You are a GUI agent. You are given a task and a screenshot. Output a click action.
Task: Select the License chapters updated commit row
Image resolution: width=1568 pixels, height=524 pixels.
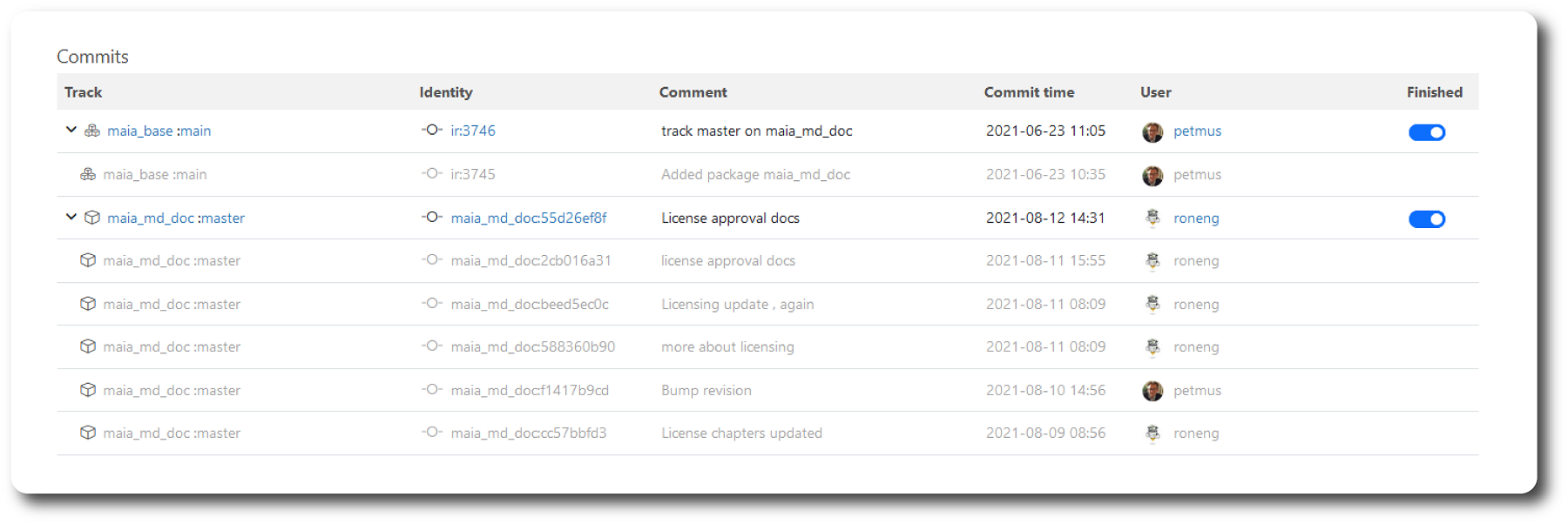741,433
